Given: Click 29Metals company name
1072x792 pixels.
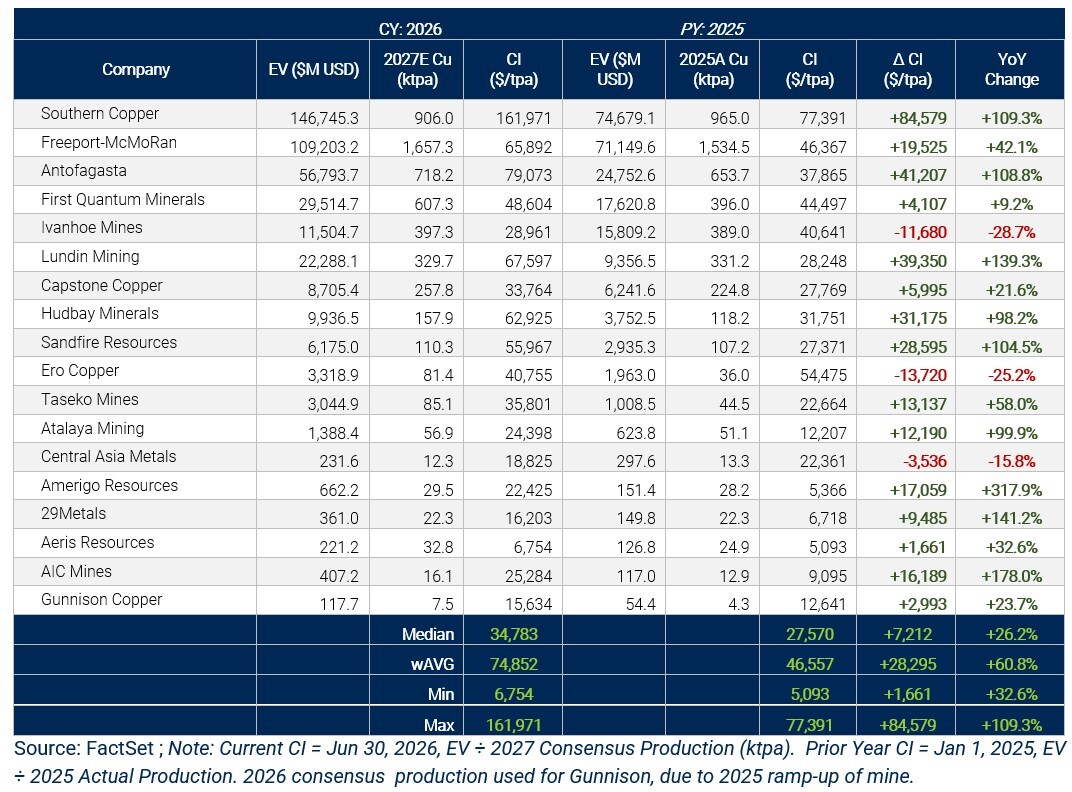Looking at the screenshot, I should click(x=74, y=513).
